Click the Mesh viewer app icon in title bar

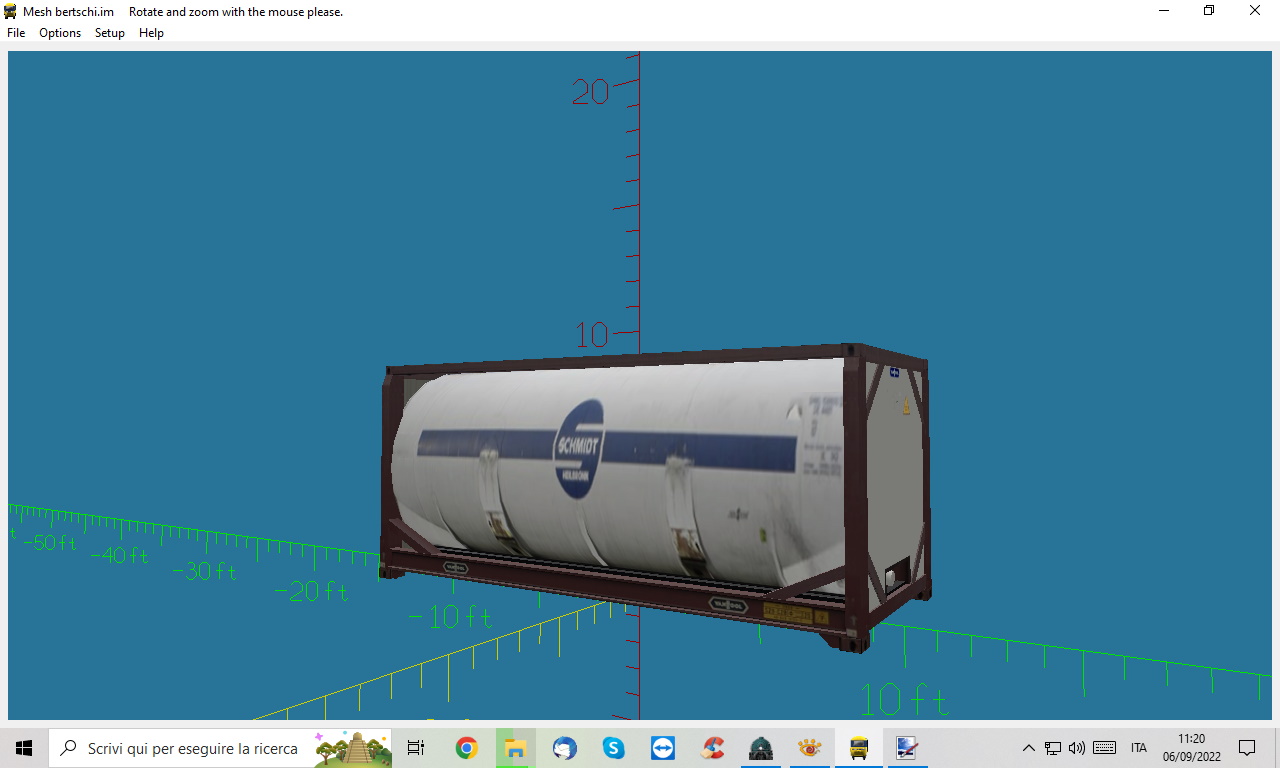(11, 11)
